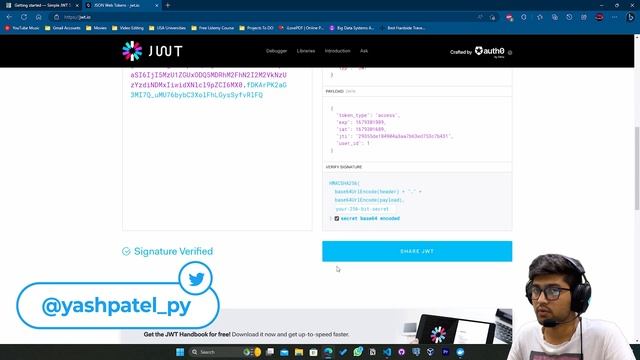
Task: Open the Projects To-DO bookmark folder
Action: pyautogui.click(x=256, y=28)
